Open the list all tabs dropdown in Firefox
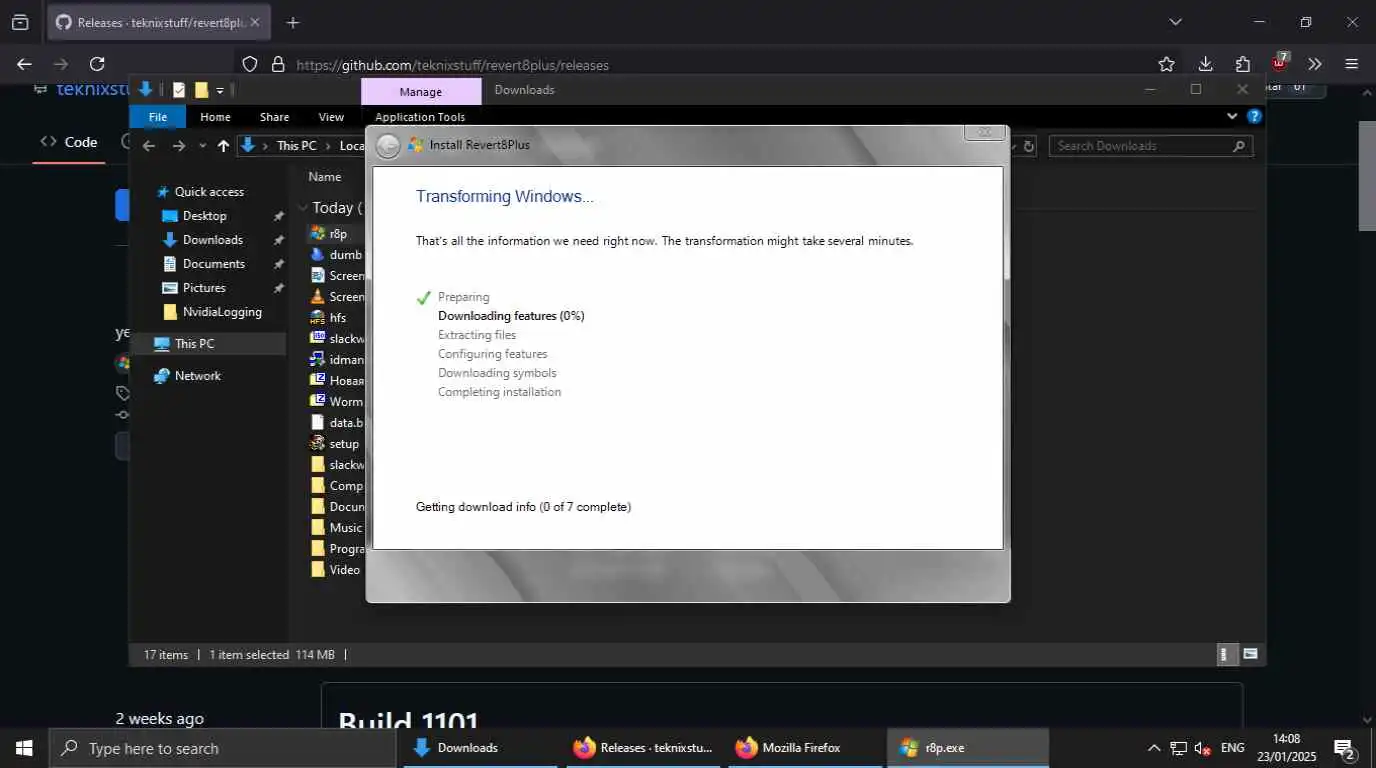Image resolution: width=1376 pixels, height=768 pixels. click(x=1176, y=22)
